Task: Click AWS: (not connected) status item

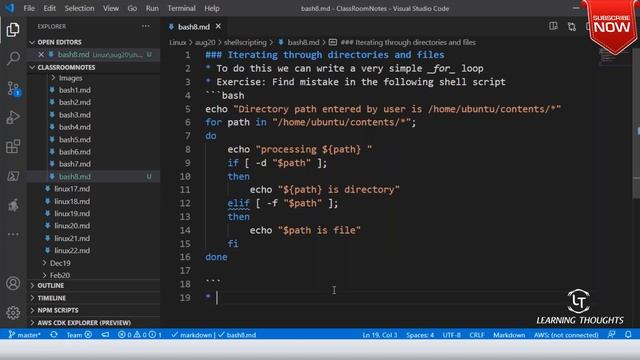Action: (x=566, y=335)
